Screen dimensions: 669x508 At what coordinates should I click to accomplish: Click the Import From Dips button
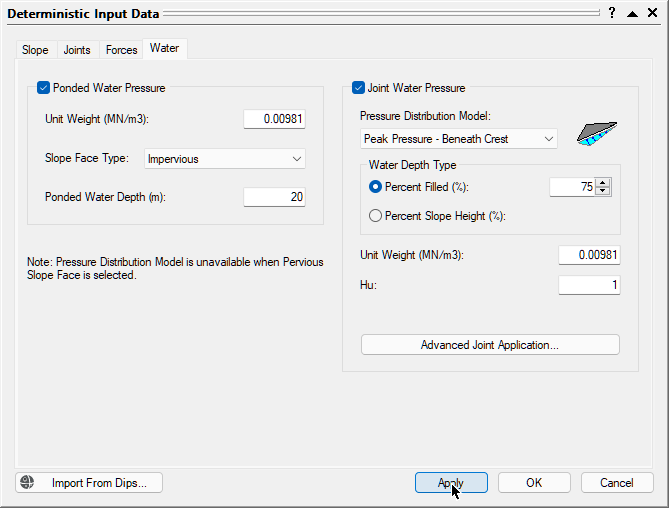89,482
